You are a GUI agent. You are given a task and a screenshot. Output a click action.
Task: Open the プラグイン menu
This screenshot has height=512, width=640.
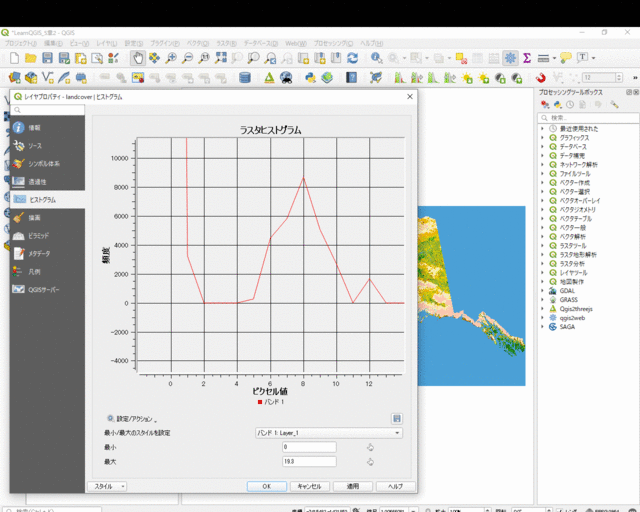point(164,43)
